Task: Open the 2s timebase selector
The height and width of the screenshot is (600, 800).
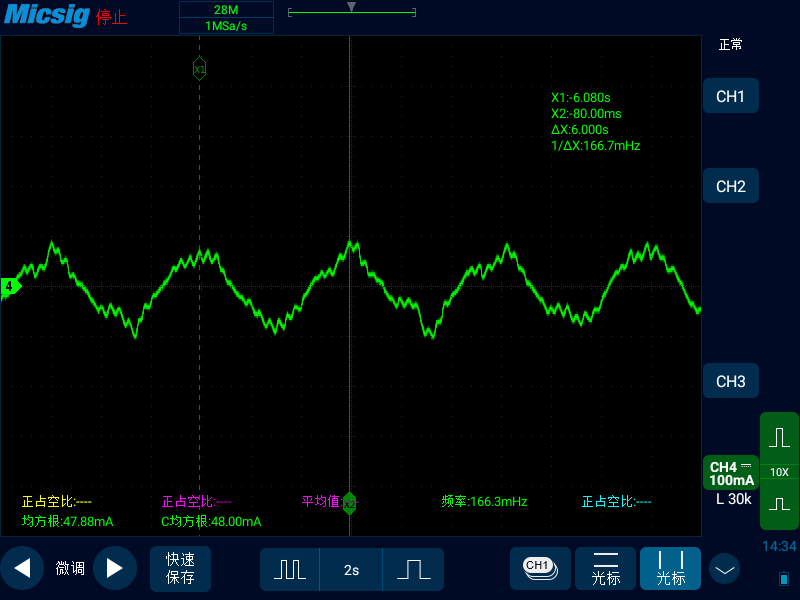Action: click(x=351, y=569)
